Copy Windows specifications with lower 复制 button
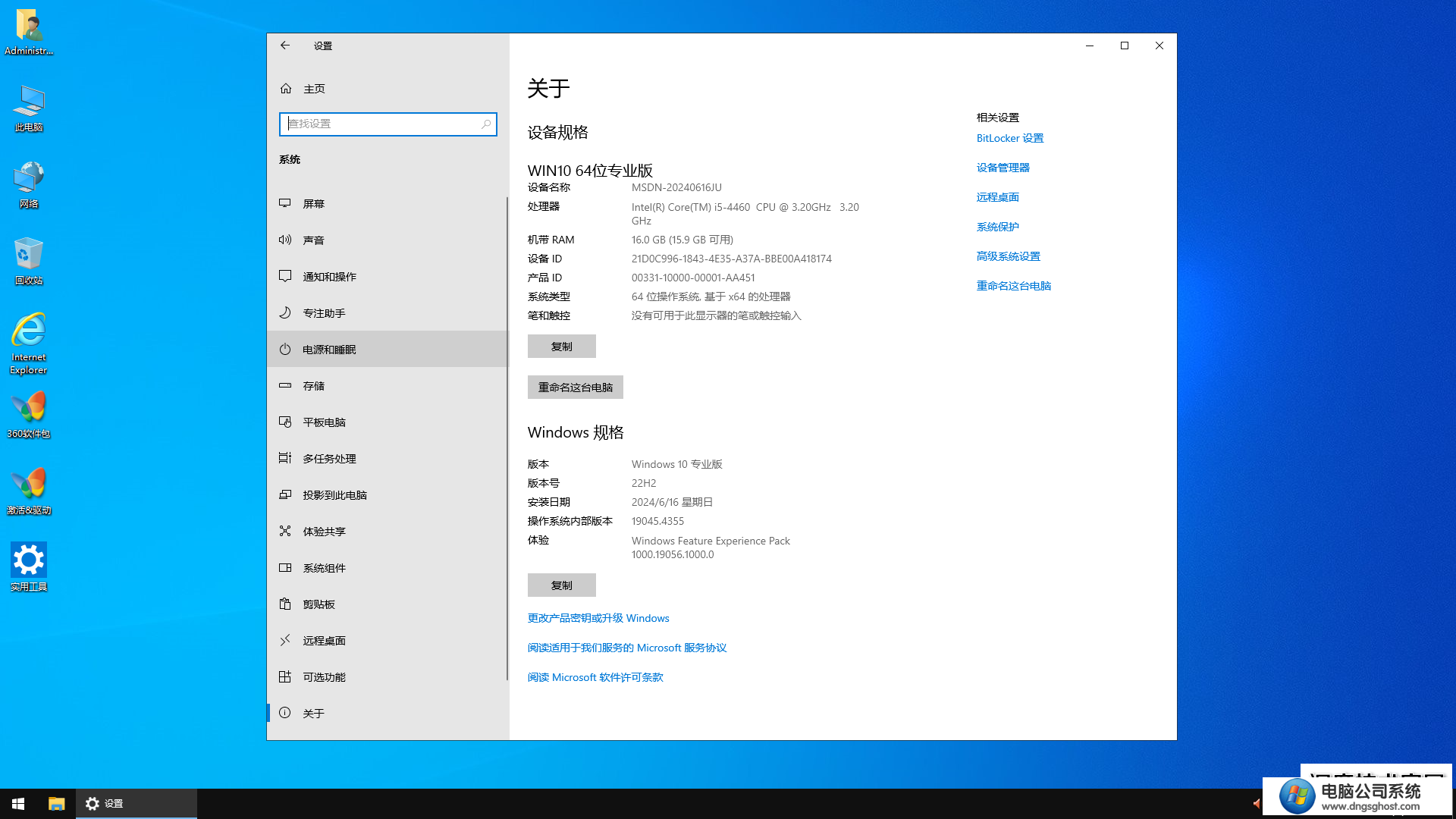The width and height of the screenshot is (1456, 819). tap(561, 585)
